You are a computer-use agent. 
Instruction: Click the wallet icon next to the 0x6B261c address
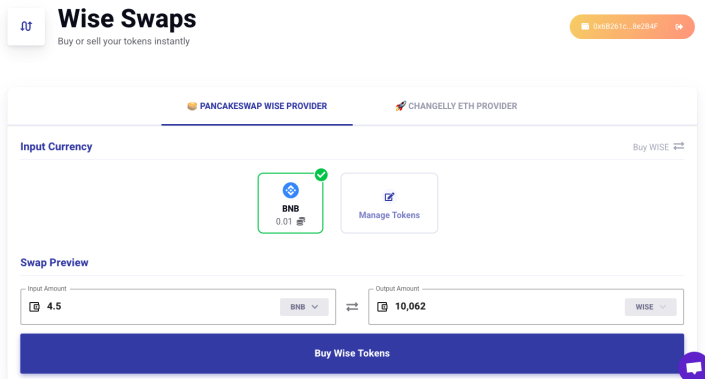[585, 27]
